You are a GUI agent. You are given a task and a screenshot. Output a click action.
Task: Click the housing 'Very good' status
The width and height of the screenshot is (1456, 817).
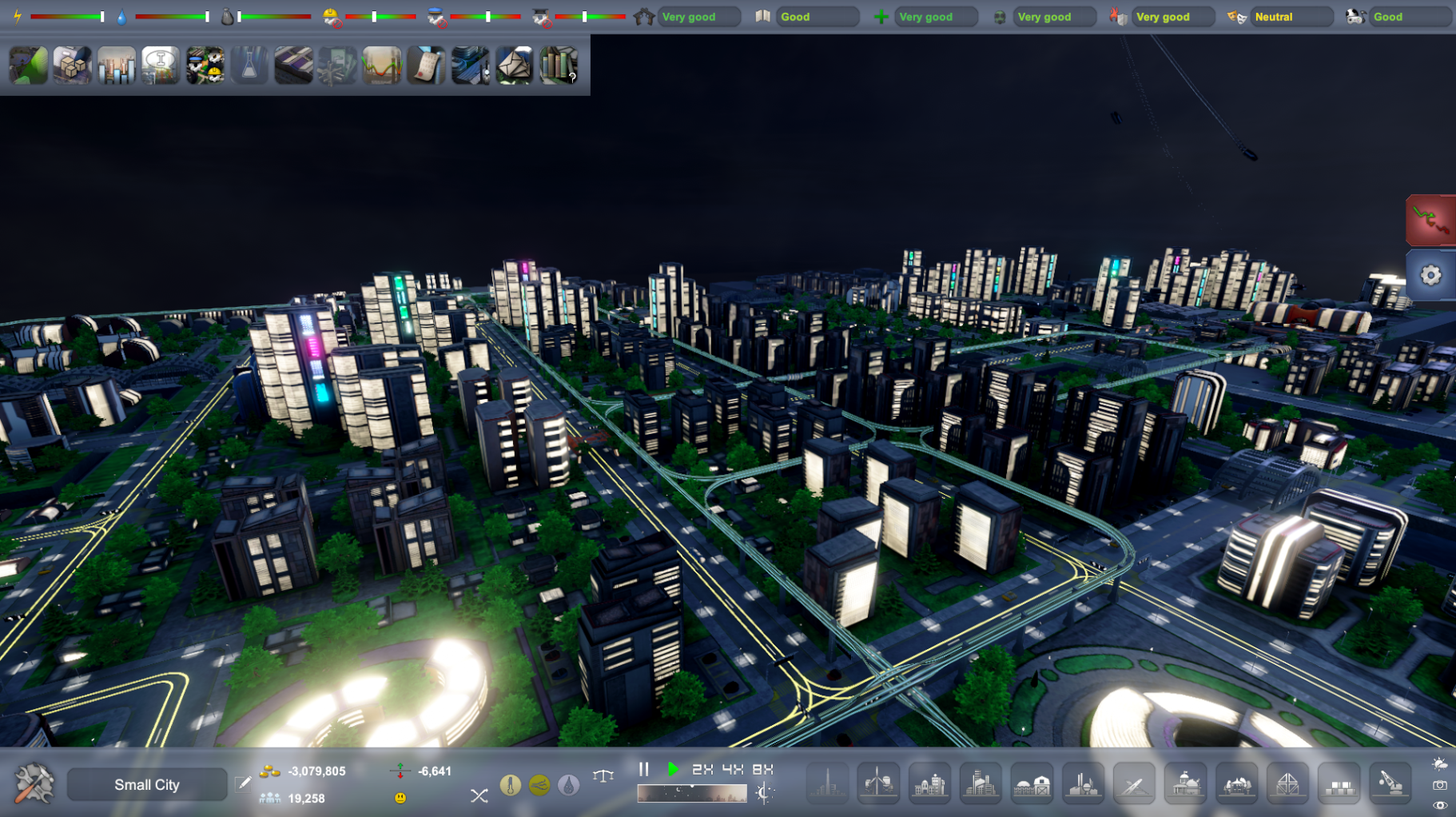click(699, 17)
